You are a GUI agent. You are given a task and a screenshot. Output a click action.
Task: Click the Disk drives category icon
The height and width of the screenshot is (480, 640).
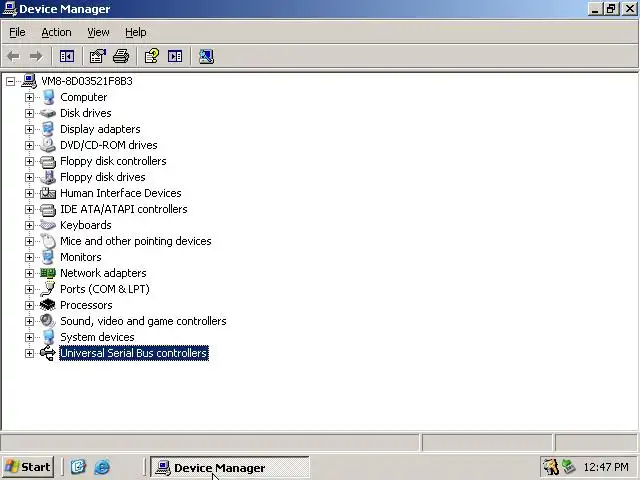pos(48,113)
